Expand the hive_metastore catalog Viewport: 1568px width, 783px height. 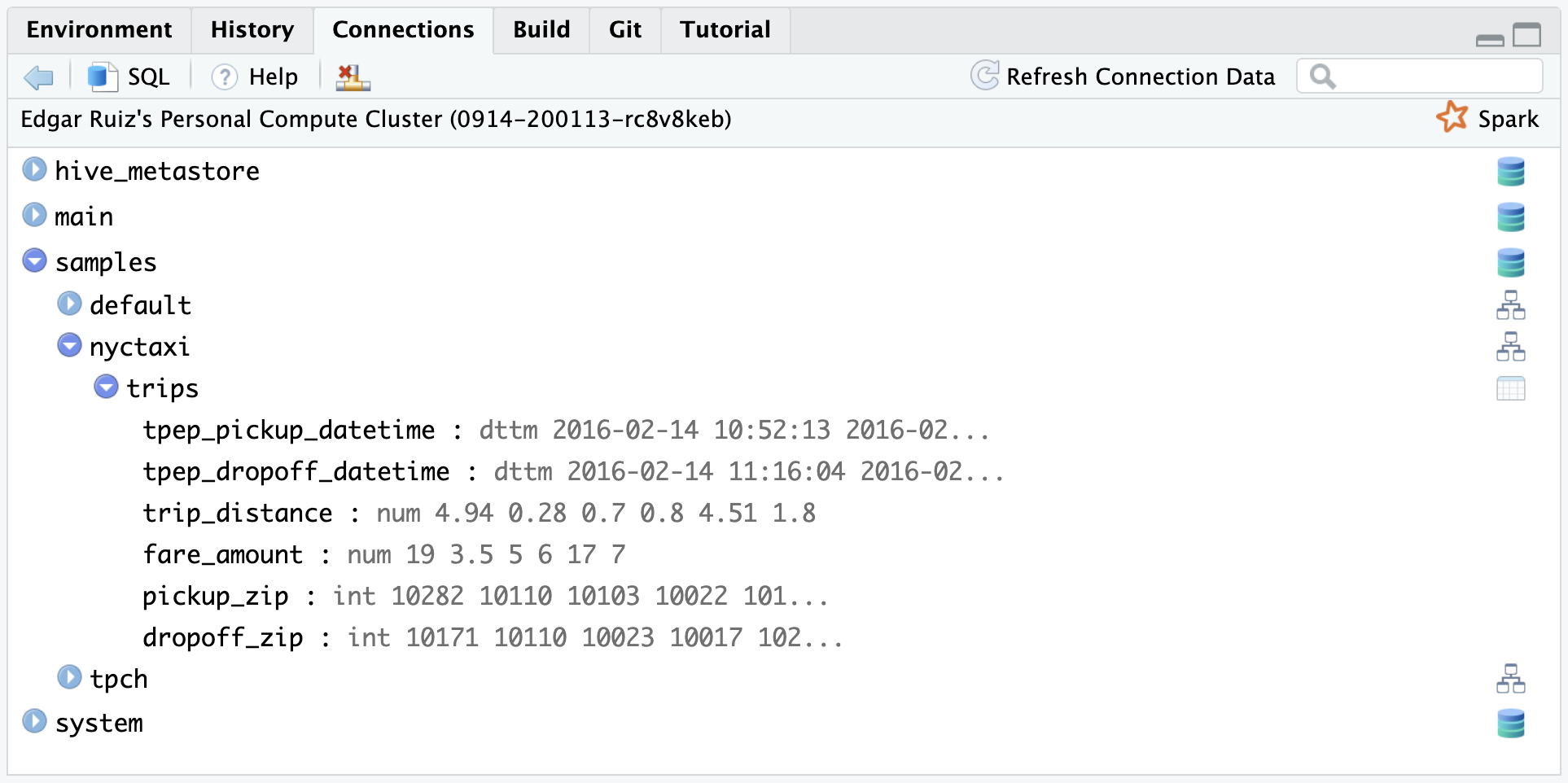click(34, 170)
